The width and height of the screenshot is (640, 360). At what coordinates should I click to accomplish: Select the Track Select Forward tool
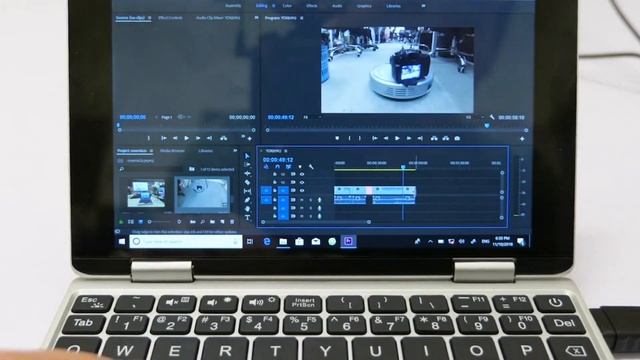pos(247,164)
